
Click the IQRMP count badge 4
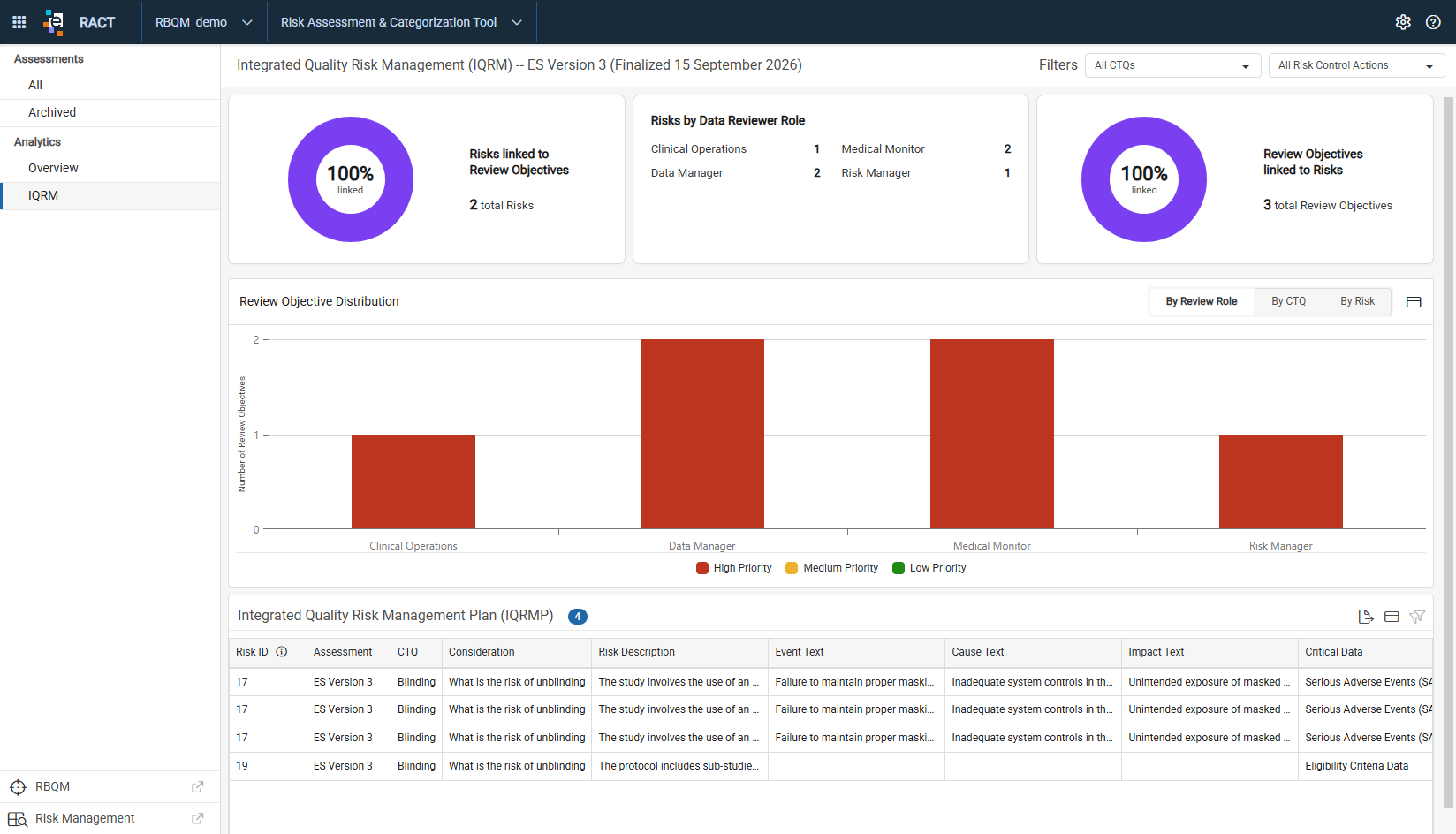(x=578, y=617)
